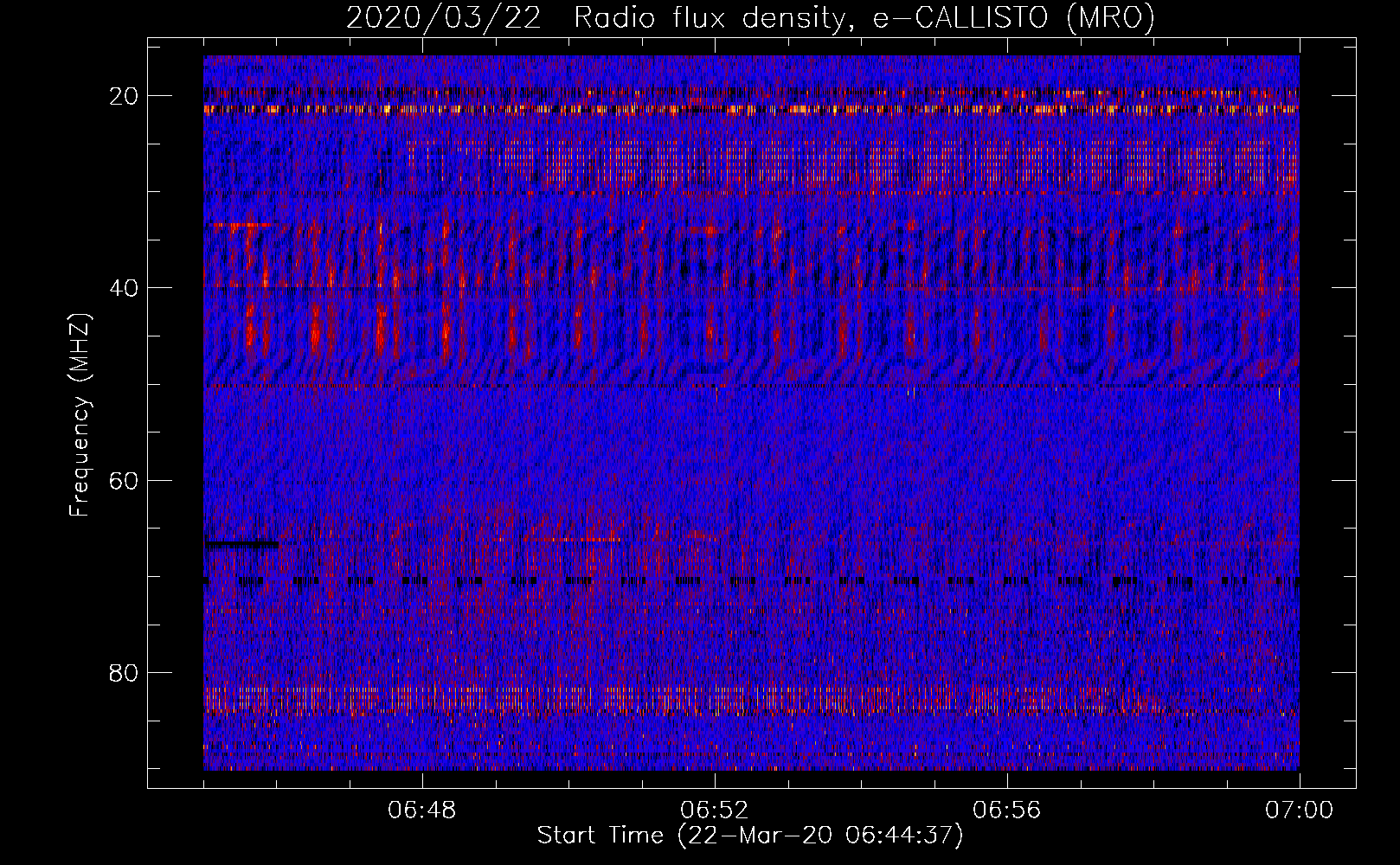Click the "06:48" time tick label
This screenshot has height=865, width=1400.
[x=422, y=811]
